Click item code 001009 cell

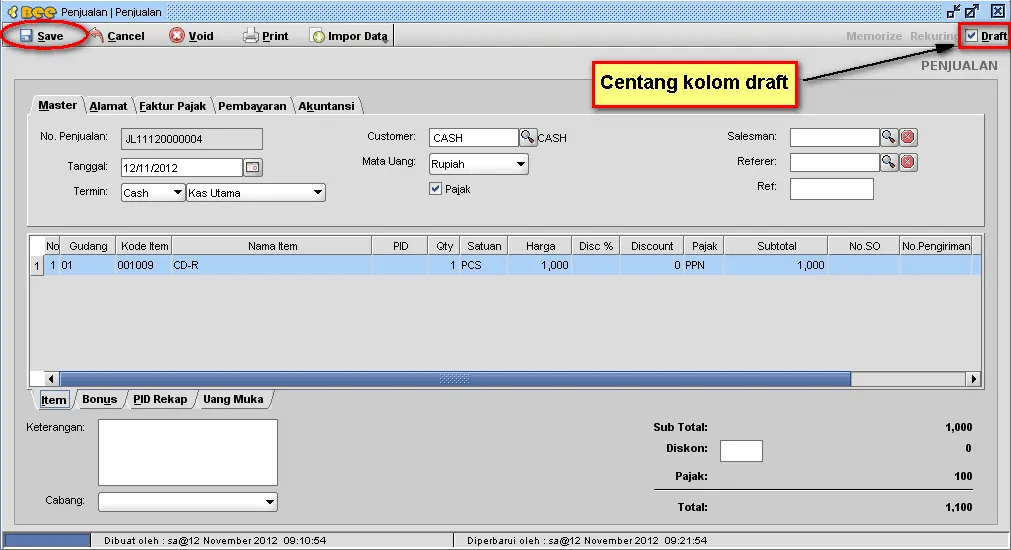click(x=143, y=265)
